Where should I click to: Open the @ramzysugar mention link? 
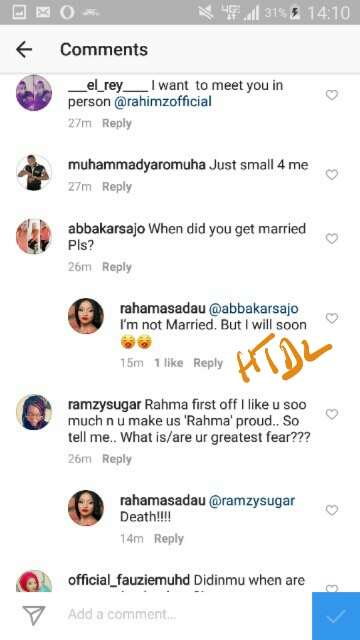pos(252,501)
